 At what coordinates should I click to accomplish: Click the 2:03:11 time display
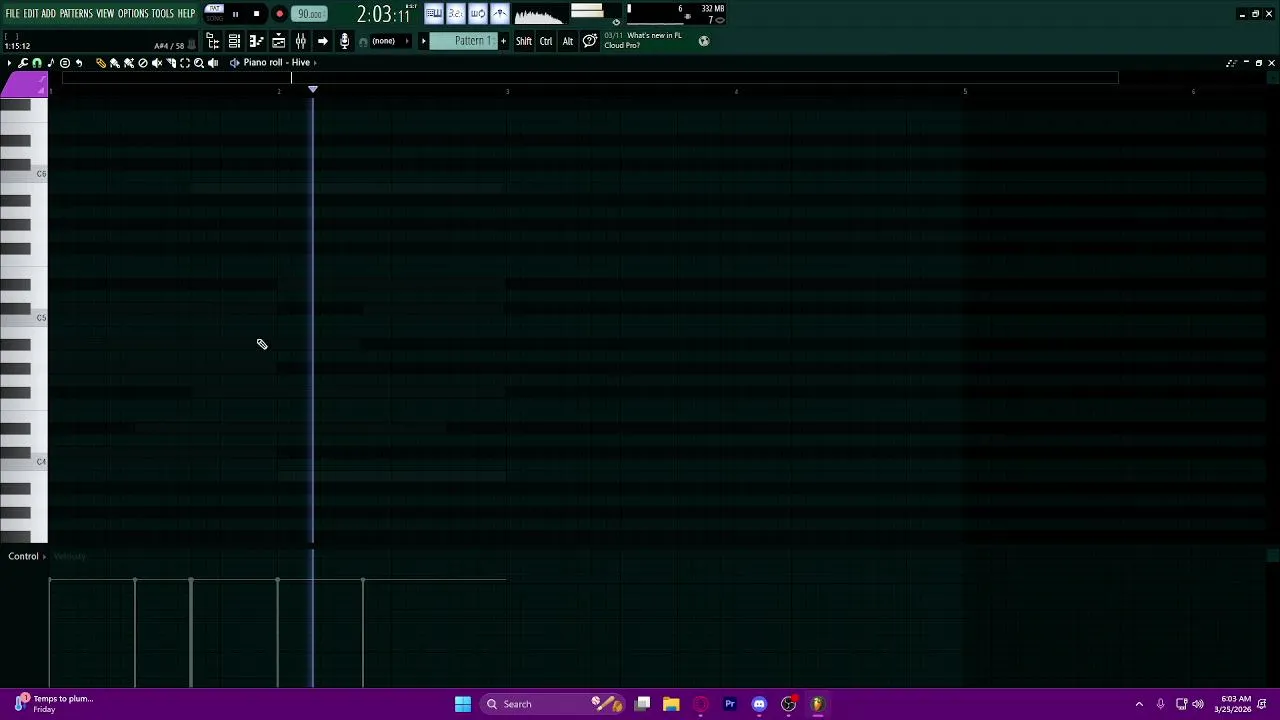tap(384, 15)
